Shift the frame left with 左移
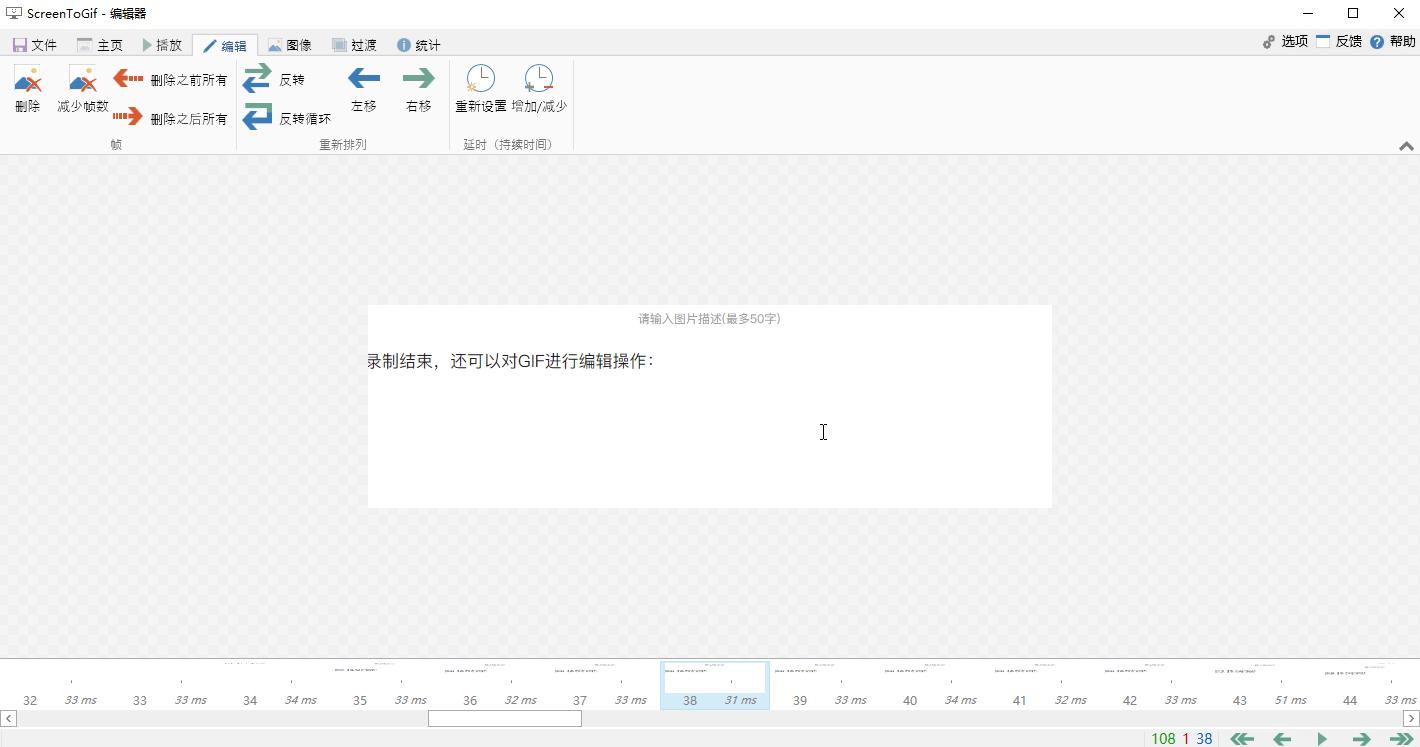 [363, 88]
